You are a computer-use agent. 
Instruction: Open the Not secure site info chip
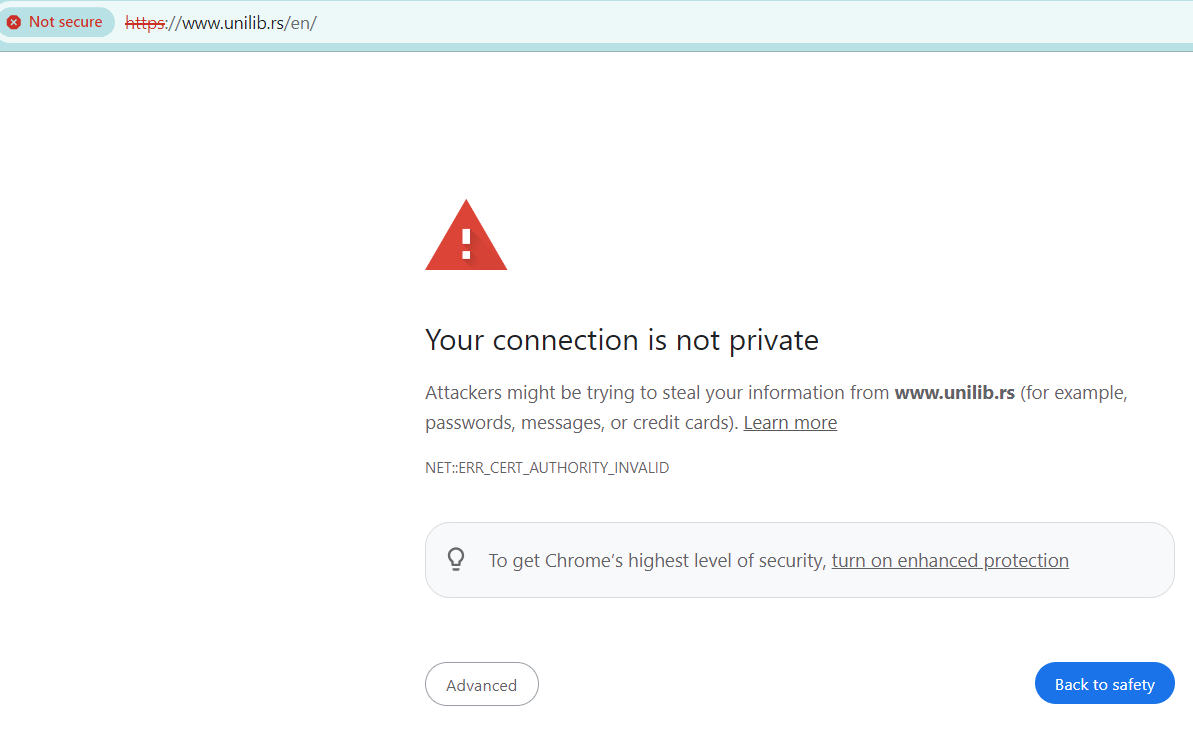tap(57, 22)
